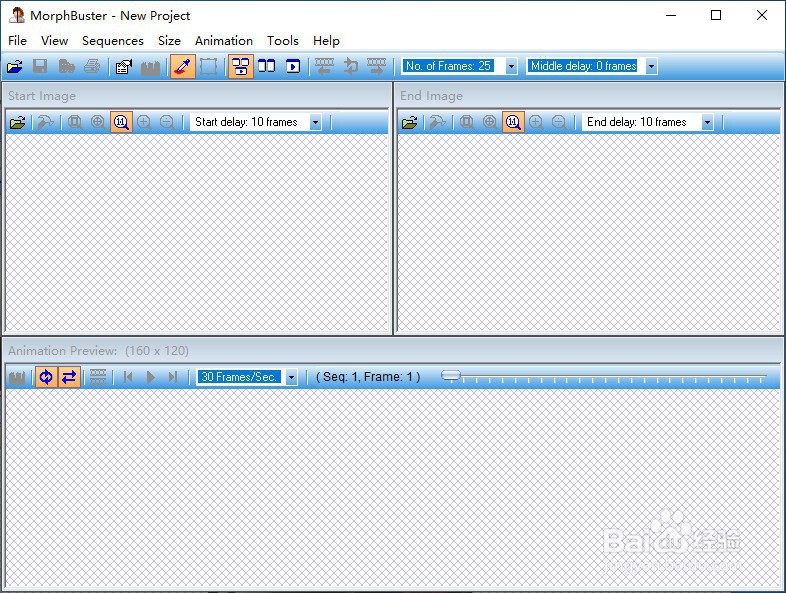Click zoom out icon in End Image toolbar
The image size is (786, 593).
tap(559, 122)
